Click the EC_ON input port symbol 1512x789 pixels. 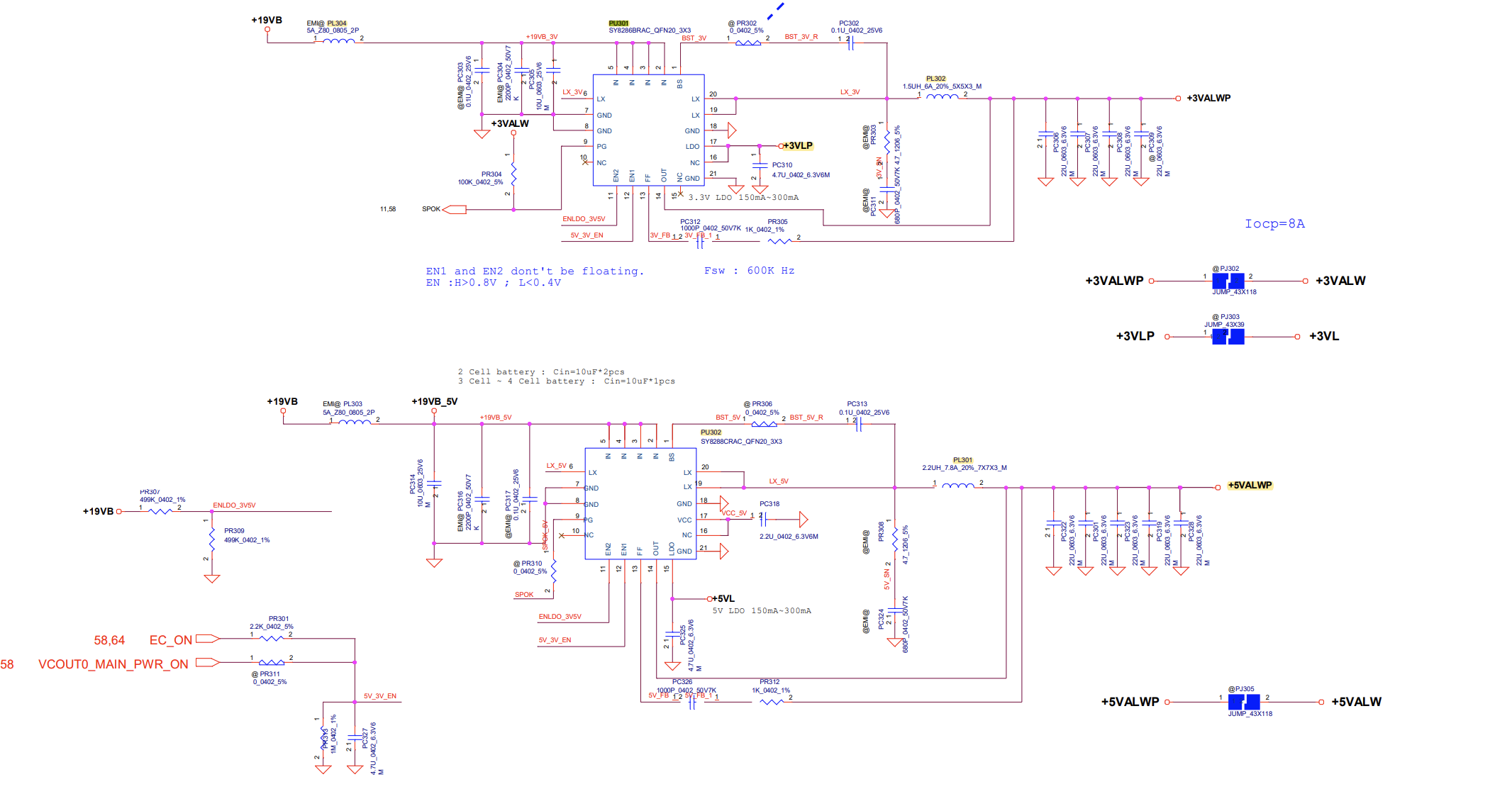207,639
